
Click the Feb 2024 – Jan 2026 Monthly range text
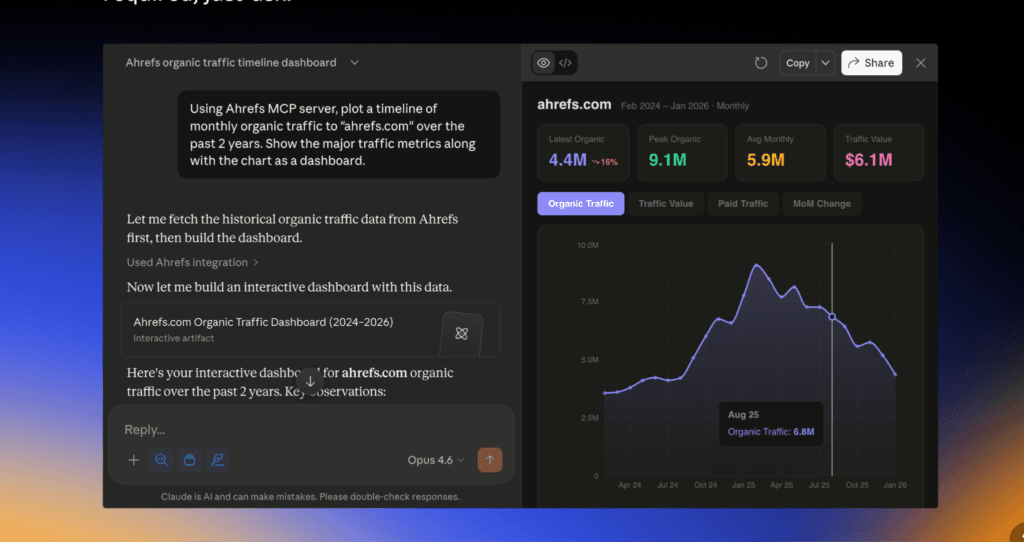pyautogui.click(x=685, y=106)
